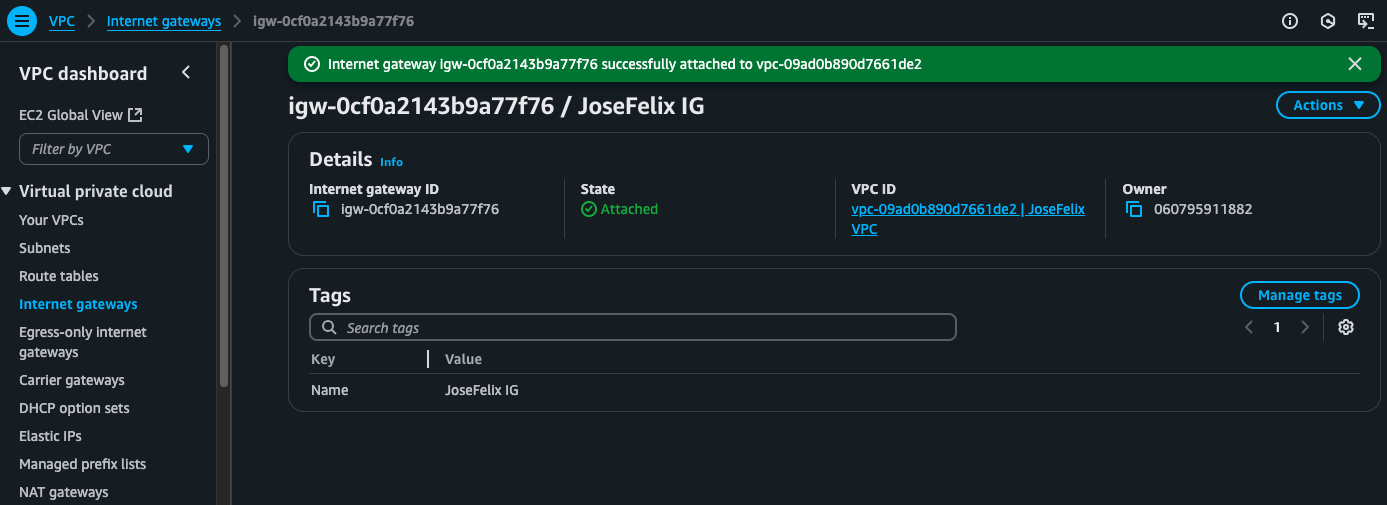Click the VPC dashboard sidebar title

[83, 73]
